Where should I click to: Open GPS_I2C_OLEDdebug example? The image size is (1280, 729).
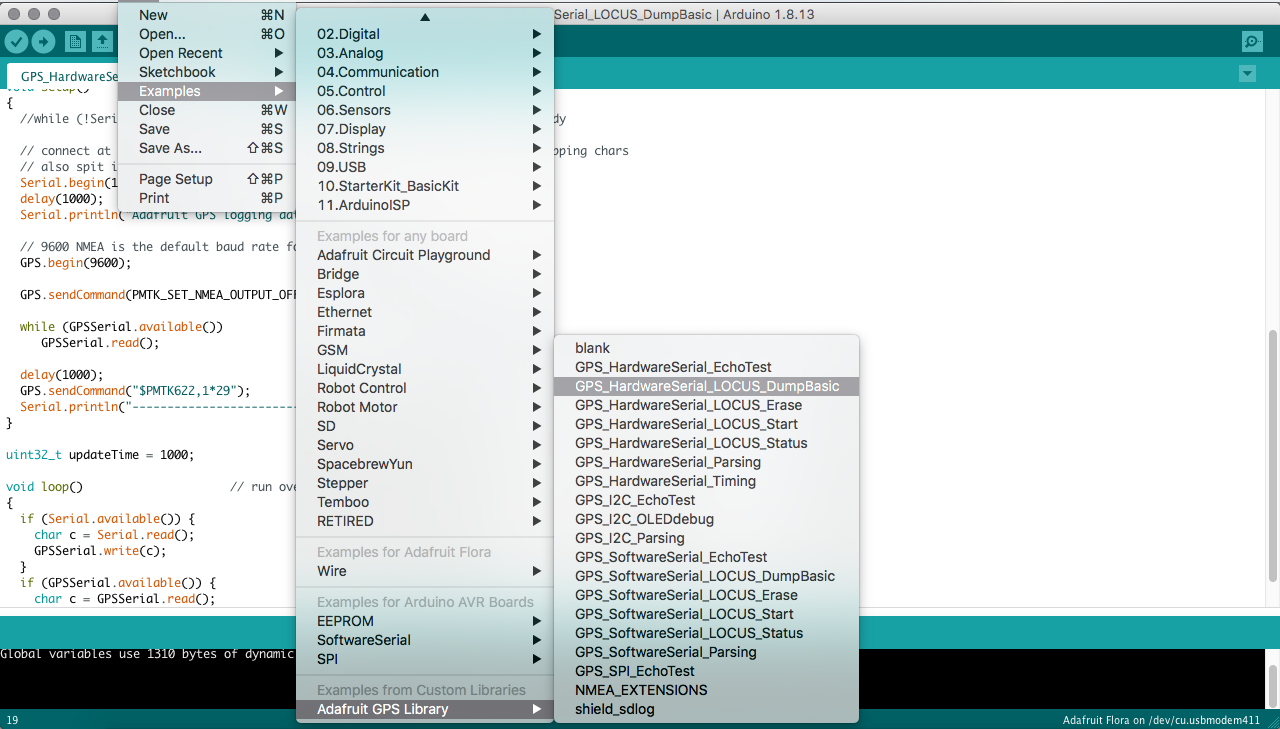tap(706, 519)
